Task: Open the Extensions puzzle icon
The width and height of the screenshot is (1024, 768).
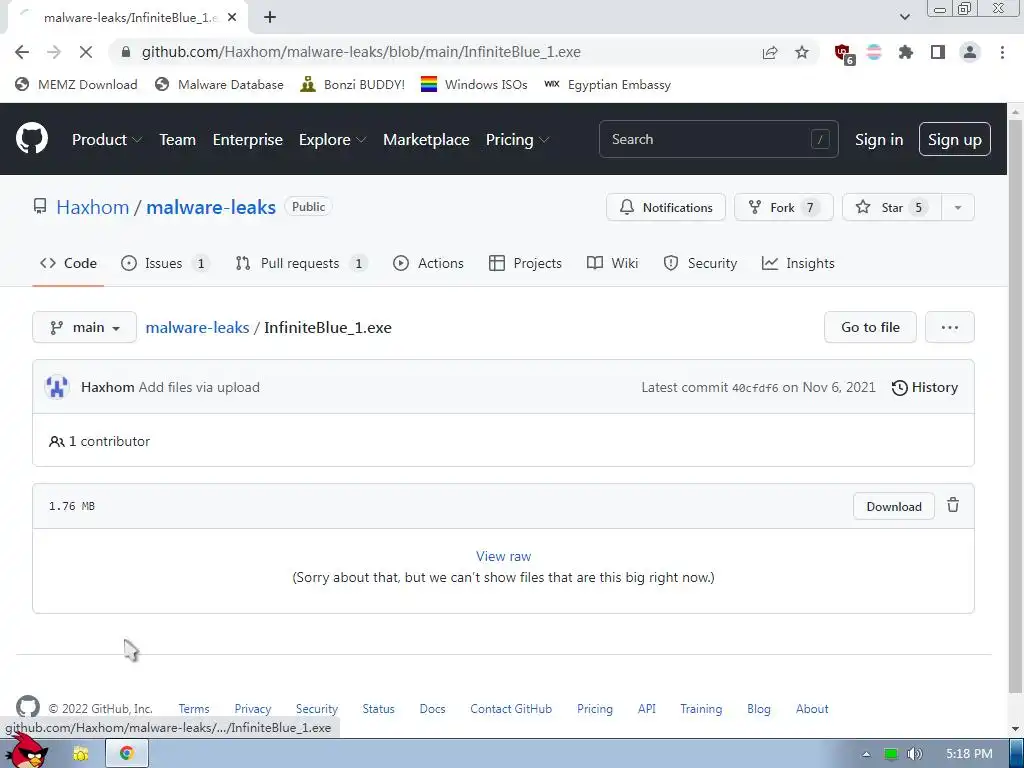Action: coord(906,52)
